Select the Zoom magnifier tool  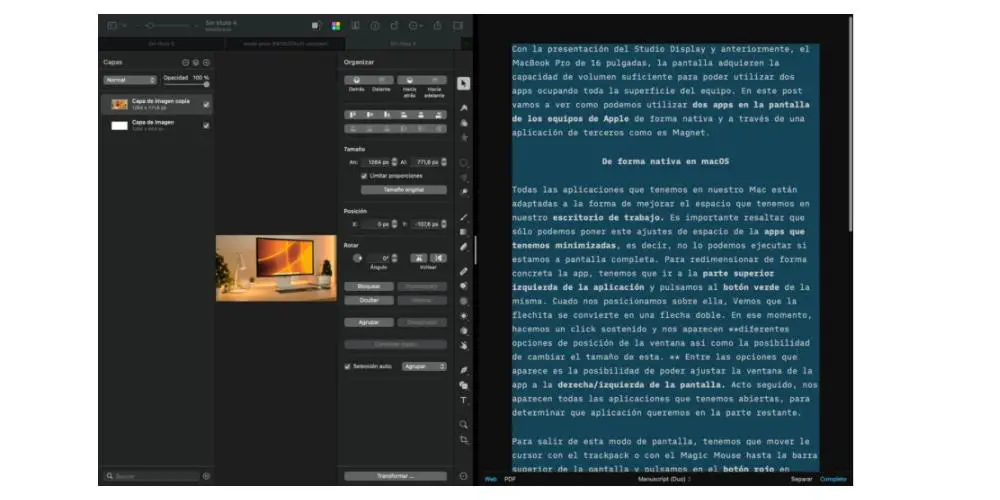[x=463, y=424]
